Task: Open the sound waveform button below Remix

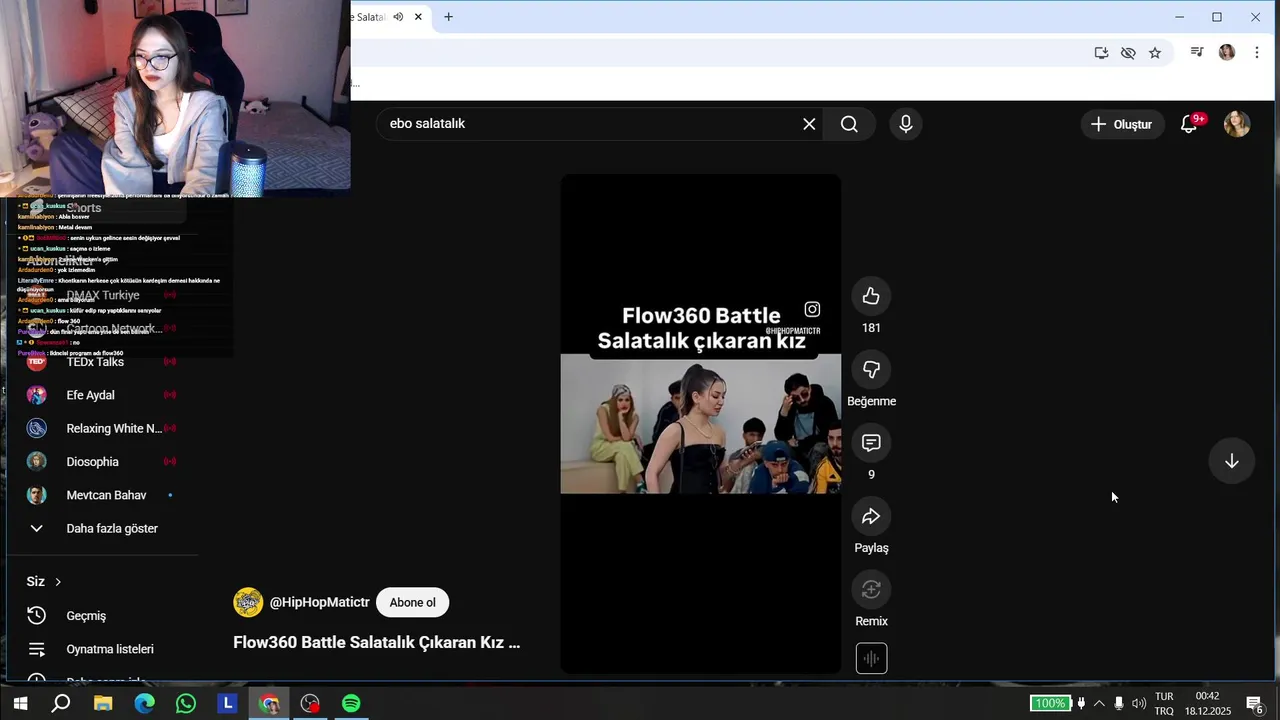Action: (x=871, y=658)
